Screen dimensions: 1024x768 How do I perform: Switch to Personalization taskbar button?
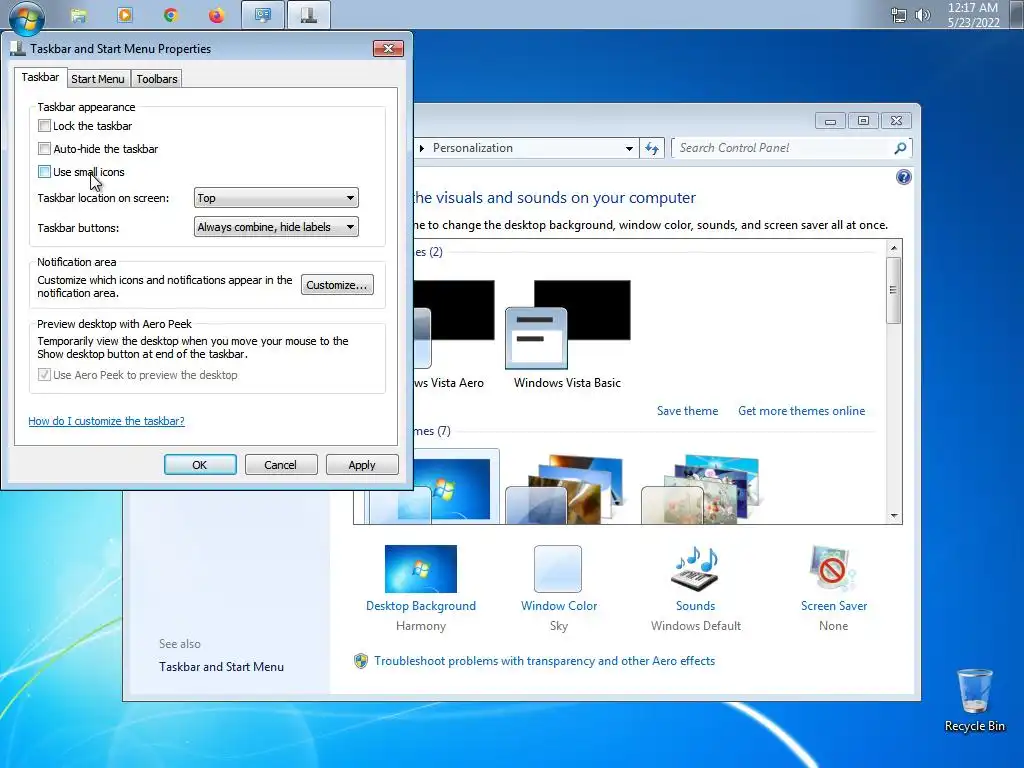point(263,15)
